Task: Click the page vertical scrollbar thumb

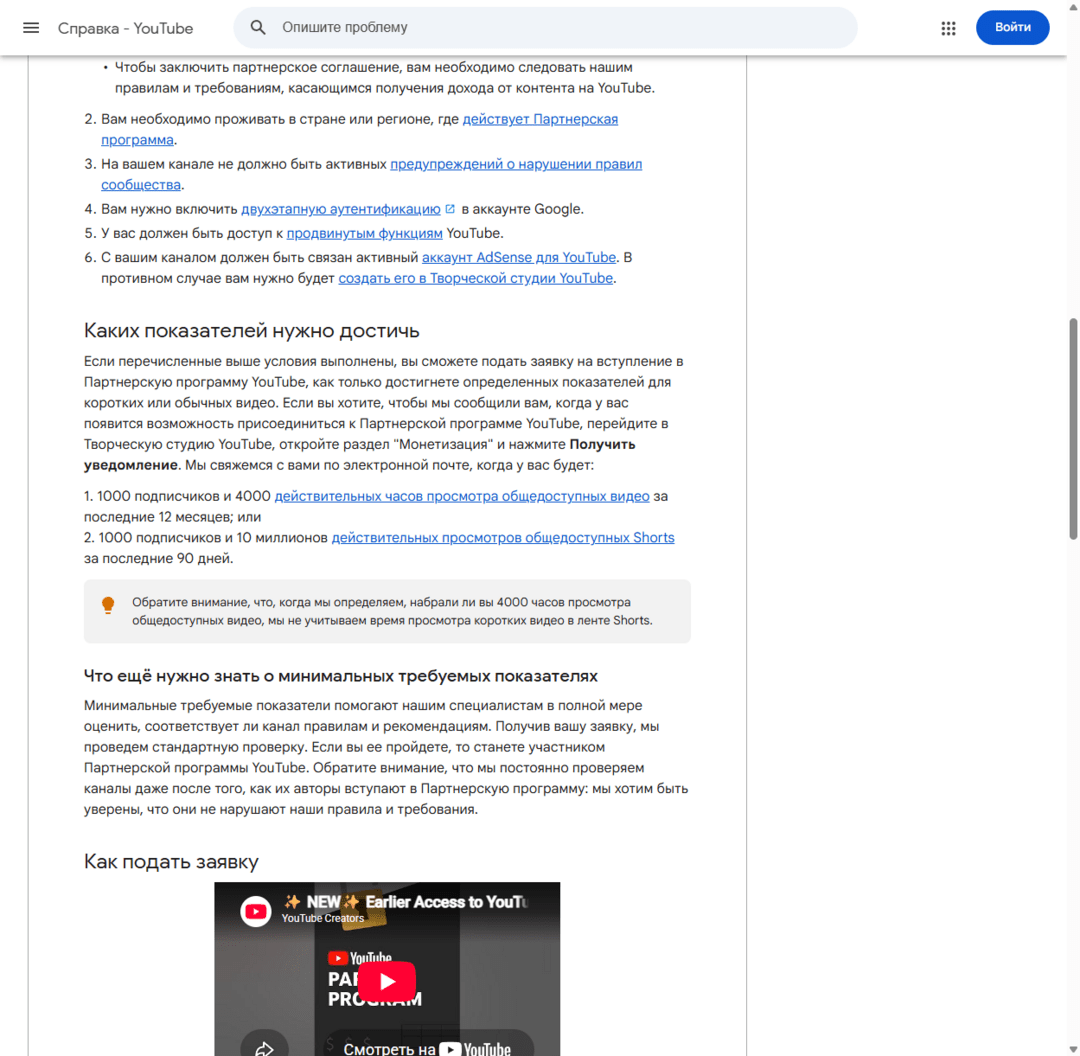Action: [1072, 428]
